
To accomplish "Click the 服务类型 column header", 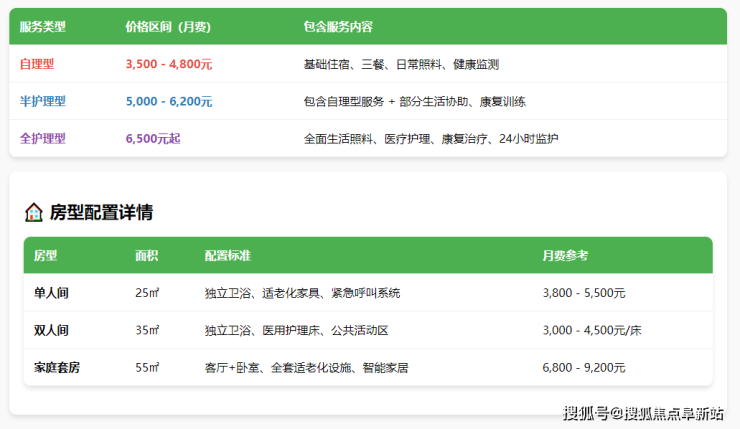I will point(44,25).
